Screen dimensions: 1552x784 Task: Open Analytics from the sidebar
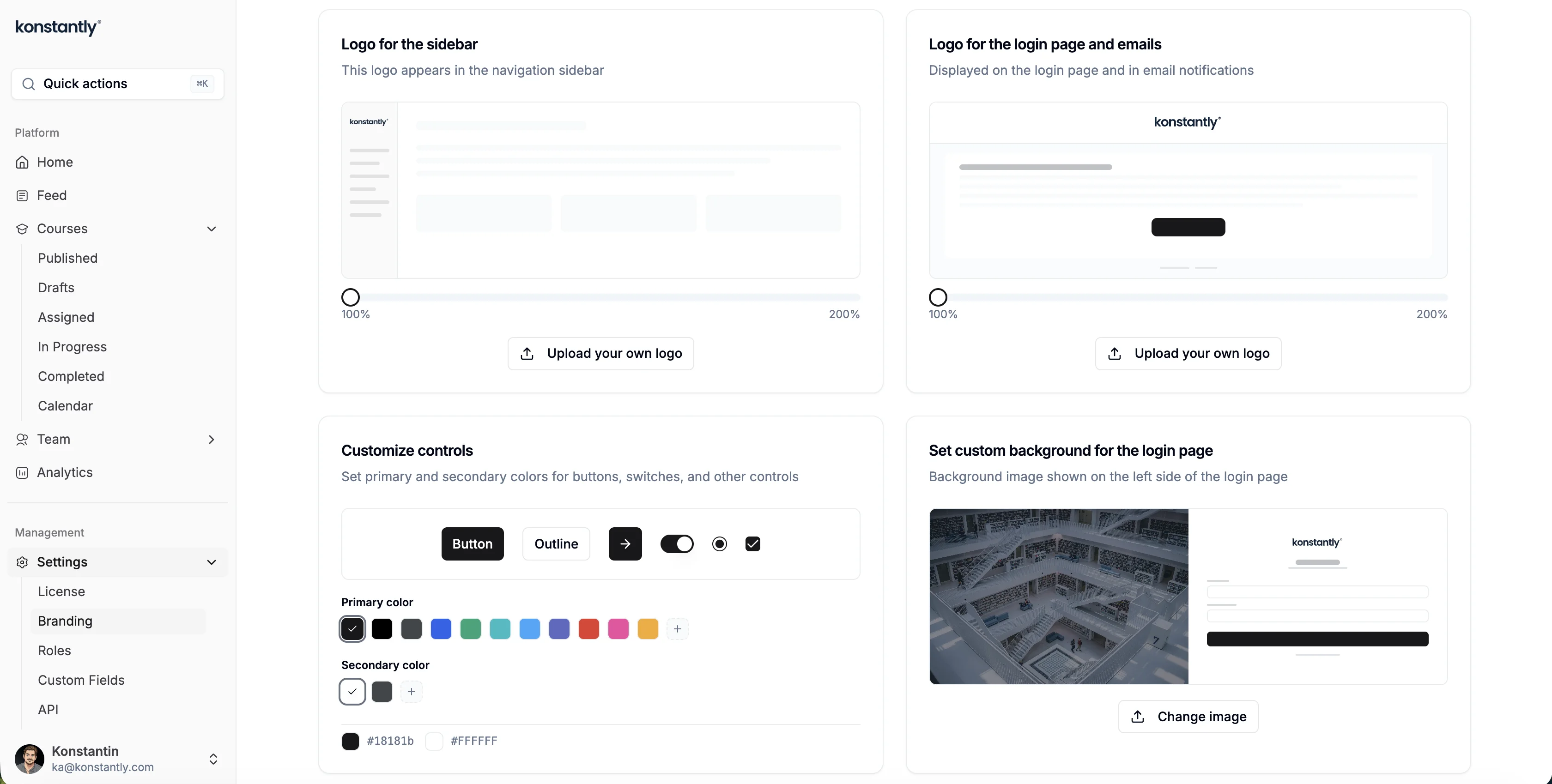pos(65,472)
